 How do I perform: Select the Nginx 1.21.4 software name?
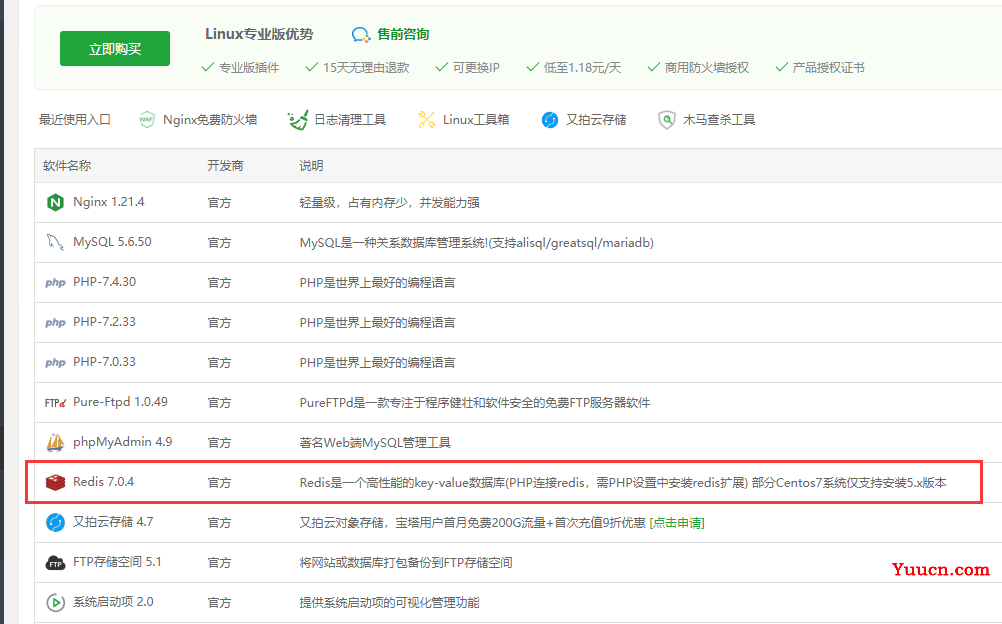point(109,202)
